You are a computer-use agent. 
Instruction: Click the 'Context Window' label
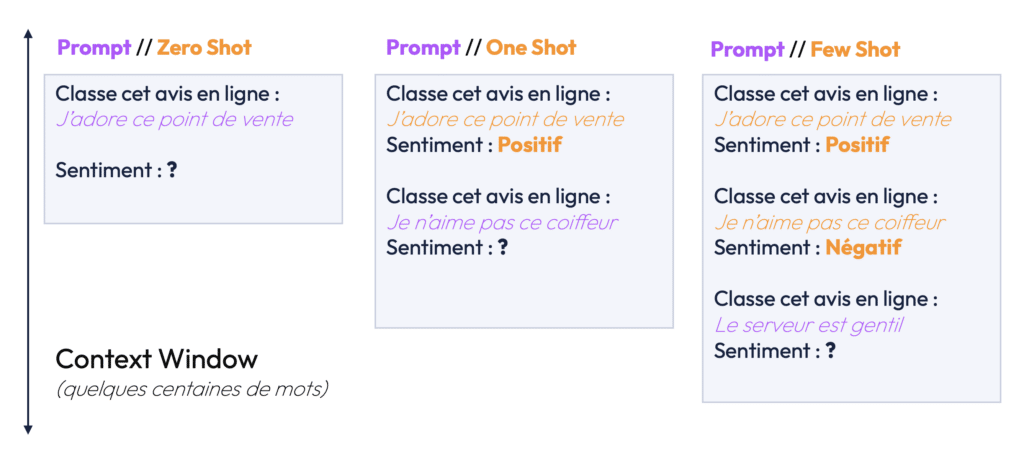(x=157, y=359)
